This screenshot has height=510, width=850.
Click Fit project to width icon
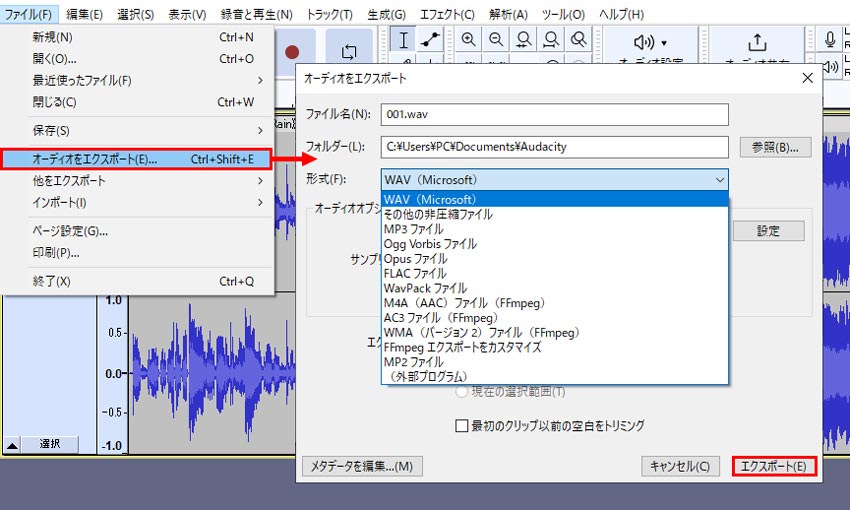551,40
